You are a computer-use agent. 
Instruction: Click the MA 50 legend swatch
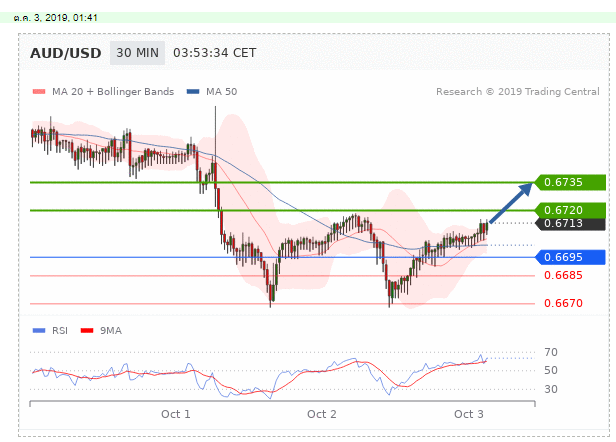193,92
